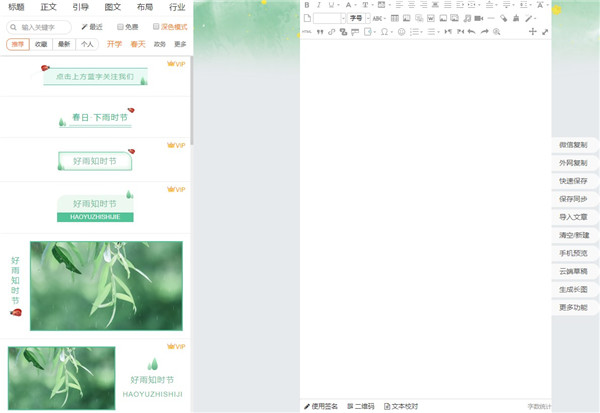Expand the font color A dropdown arrow

[x=355, y=5]
